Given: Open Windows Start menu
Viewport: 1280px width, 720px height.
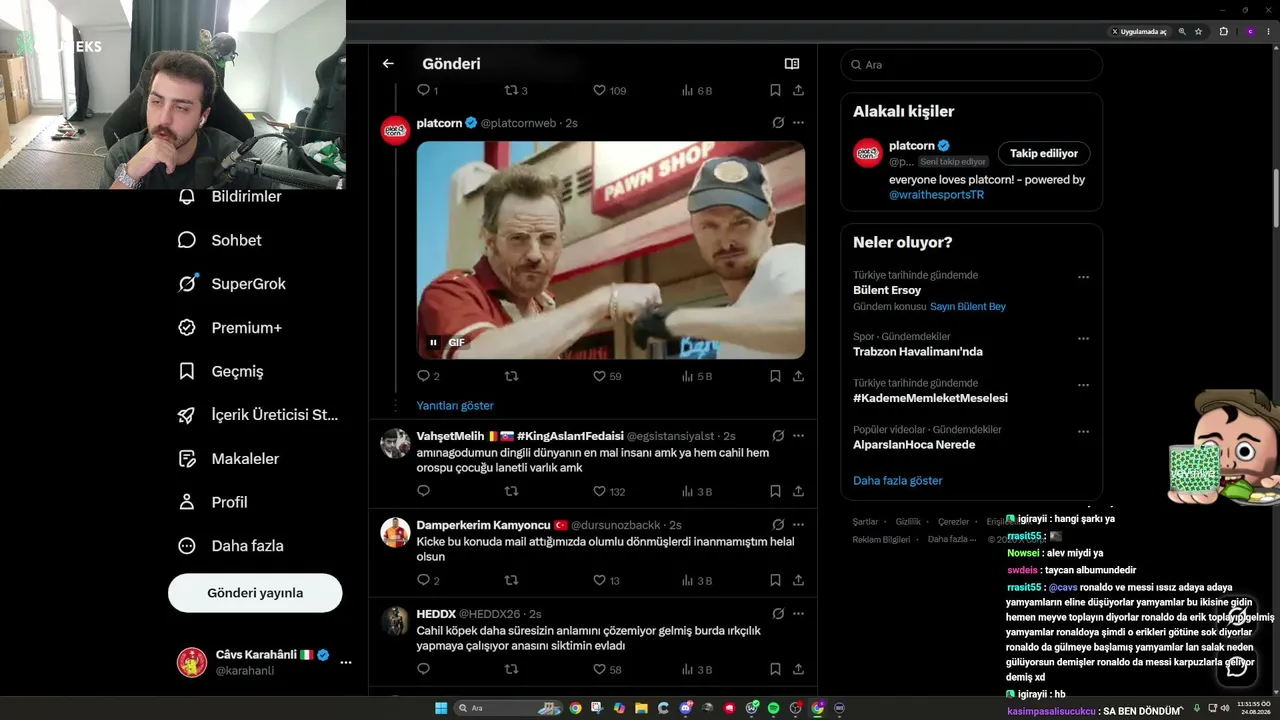Looking at the screenshot, I should pyautogui.click(x=440, y=708).
